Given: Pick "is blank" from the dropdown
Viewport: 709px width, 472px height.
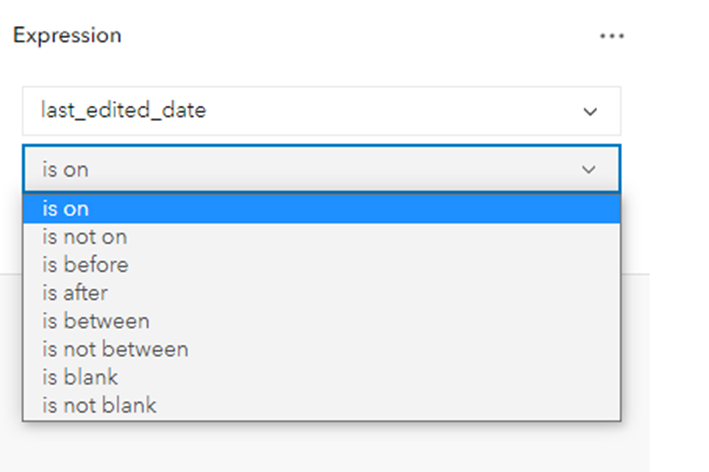Looking at the screenshot, I should pyautogui.click(x=80, y=377).
